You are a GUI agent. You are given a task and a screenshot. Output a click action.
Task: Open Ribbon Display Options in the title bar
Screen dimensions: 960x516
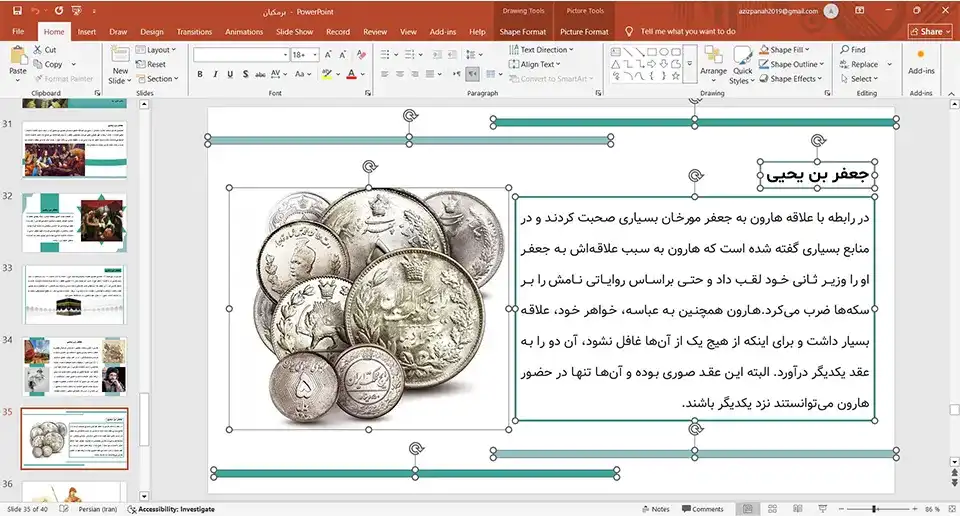[860, 11]
